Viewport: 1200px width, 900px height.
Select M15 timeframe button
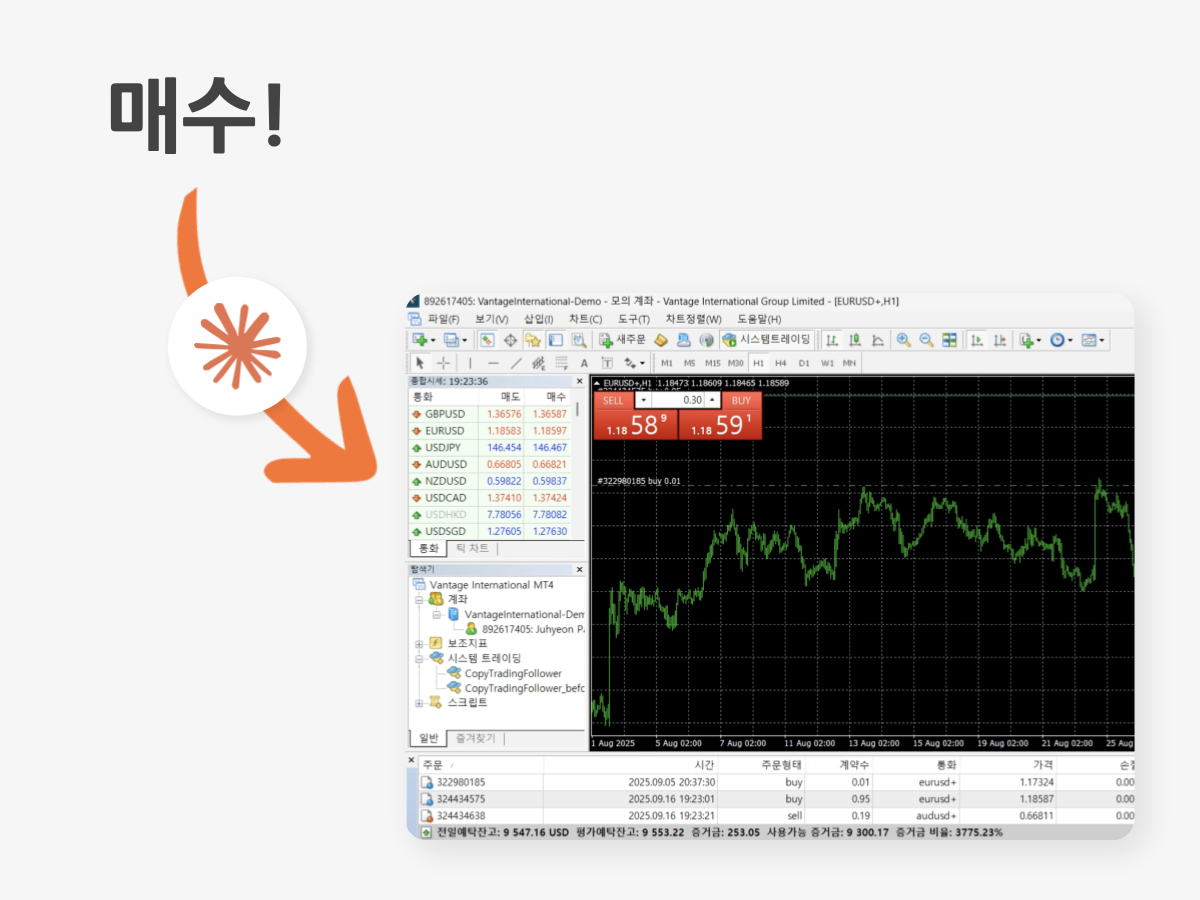[x=712, y=363]
